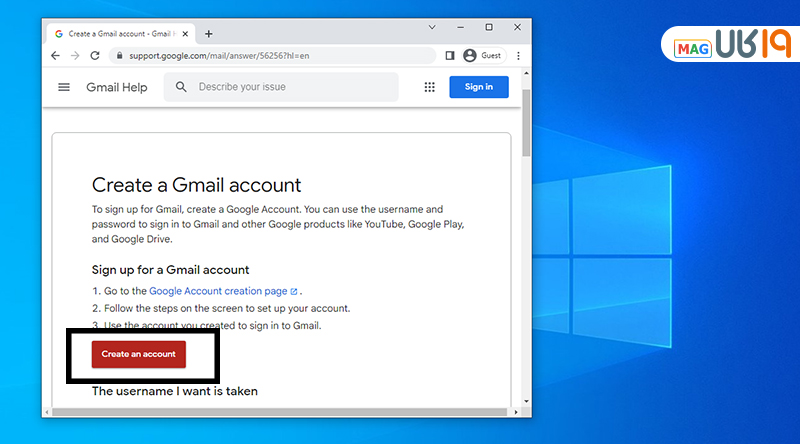Screen dimensions: 800x444
Task: Go back to the previous page
Action: 56,56
